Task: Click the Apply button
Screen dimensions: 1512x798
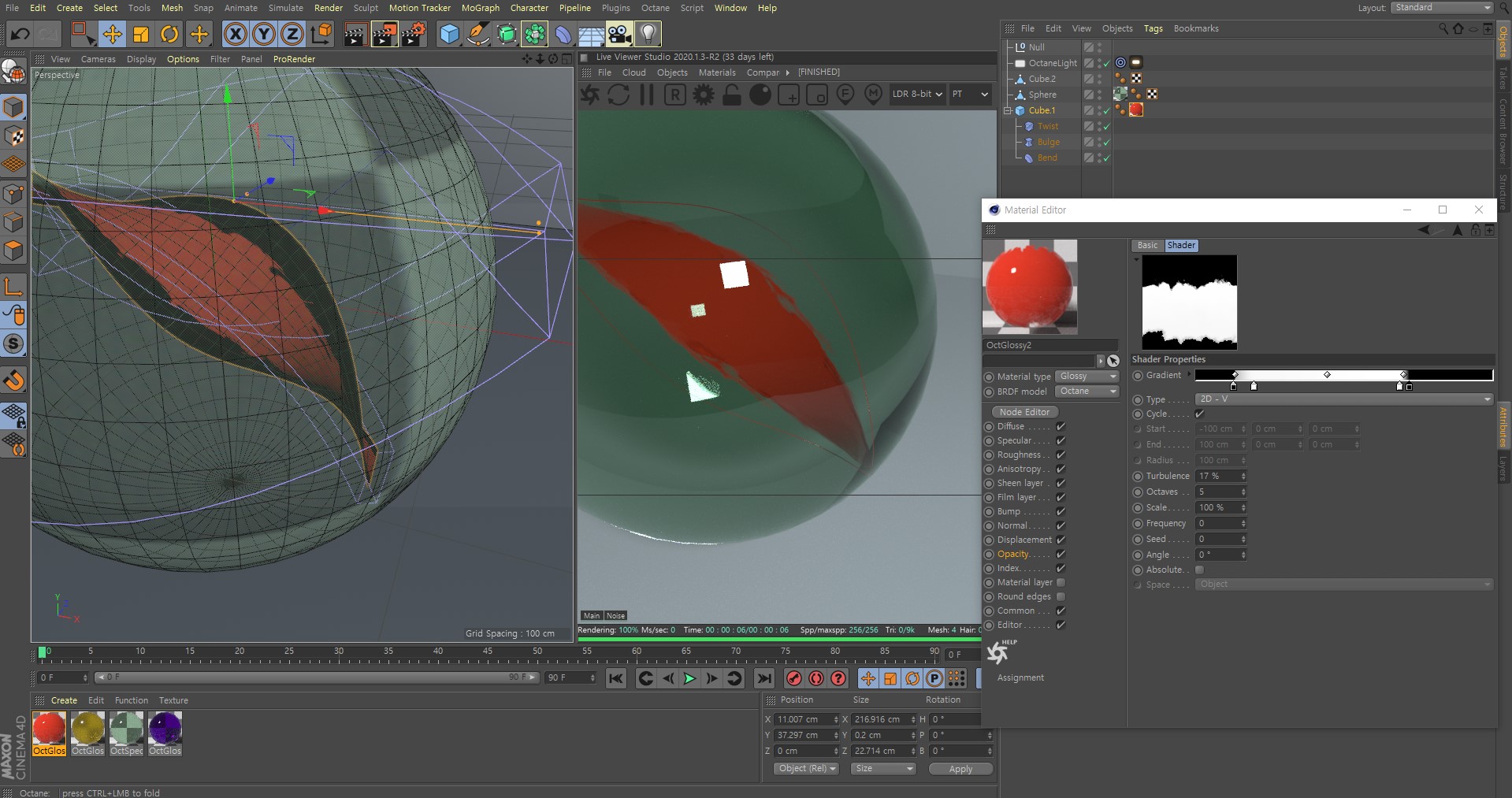Action: (x=960, y=769)
